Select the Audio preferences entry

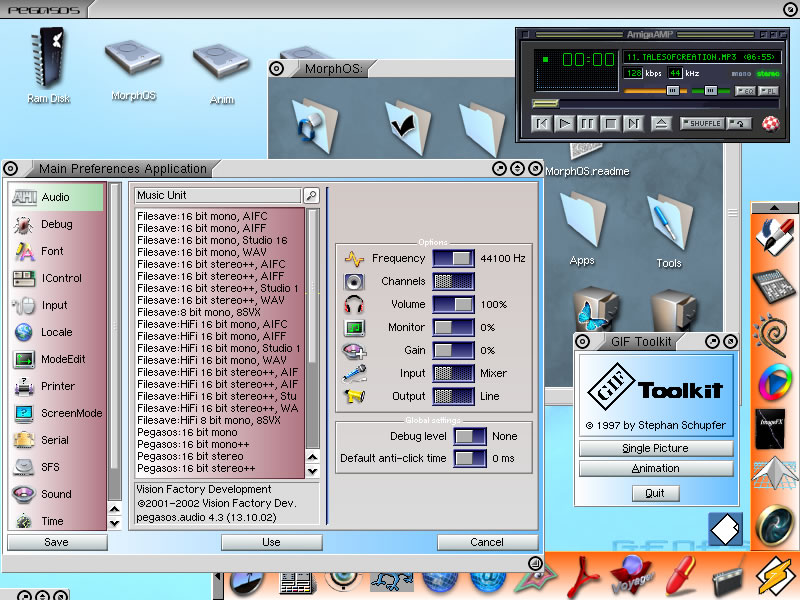pyautogui.click(x=57, y=197)
